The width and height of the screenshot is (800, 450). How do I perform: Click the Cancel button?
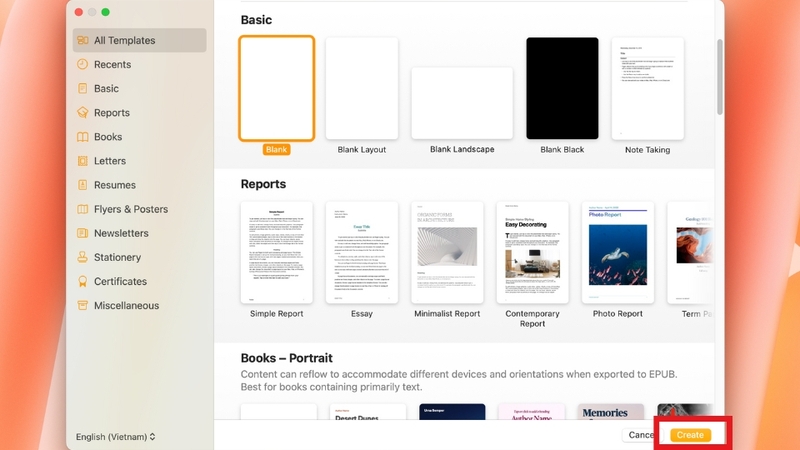pyautogui.click(x=641, y=435)
